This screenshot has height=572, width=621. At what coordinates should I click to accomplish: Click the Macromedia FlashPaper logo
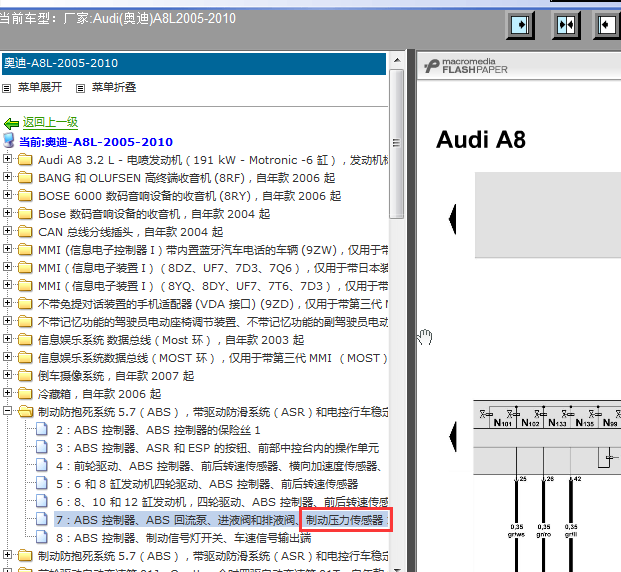click(466, 66)
